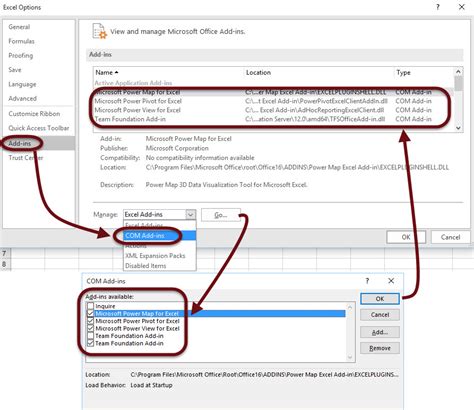
Task: Select Microsoft Power View for Excel list row
Action: (x=273, y=110)
